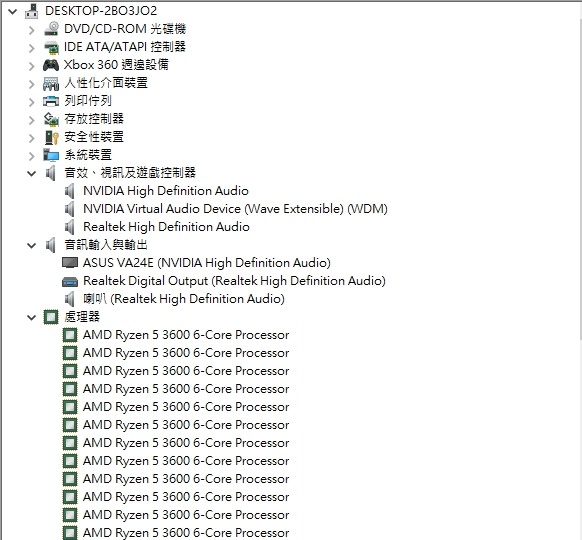The width and height of the screenshot is (582, 540).
Task: Select 列印佇列 label
Action: click(88, 101)
